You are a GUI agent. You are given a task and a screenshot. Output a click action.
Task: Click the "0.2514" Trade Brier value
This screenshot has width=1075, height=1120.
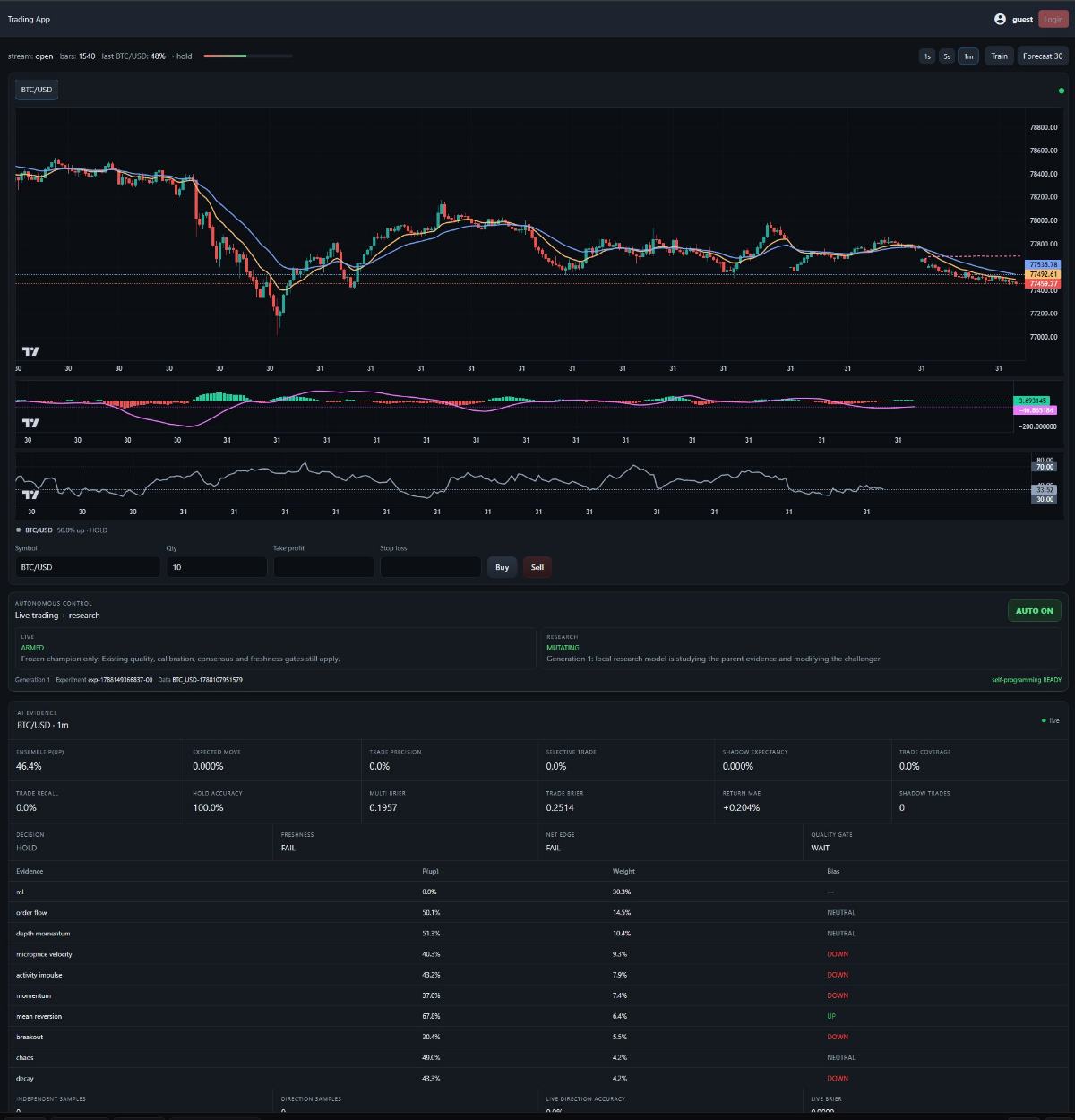point(560,807)
